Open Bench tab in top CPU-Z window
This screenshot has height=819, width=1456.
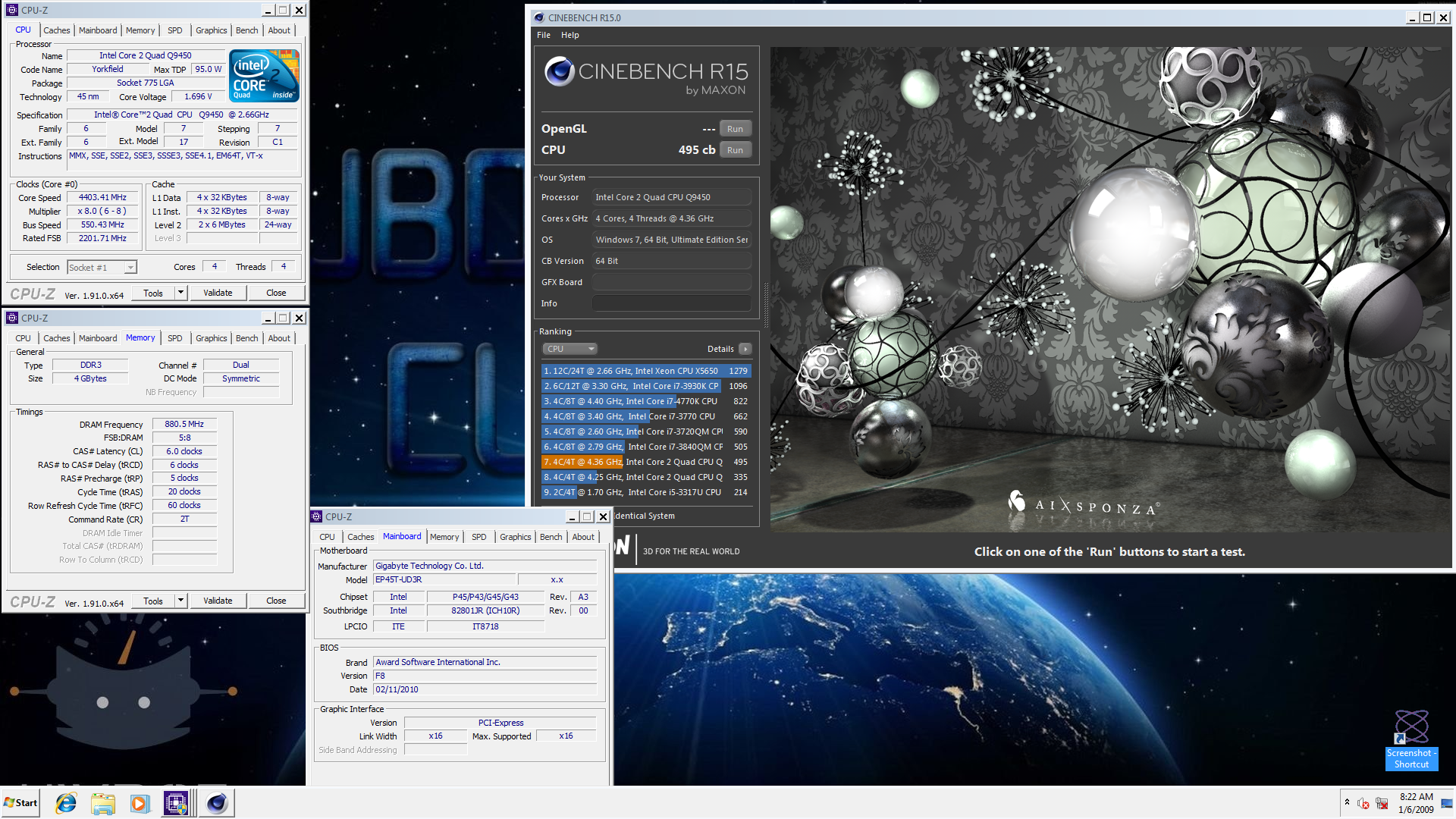[247, 30]
